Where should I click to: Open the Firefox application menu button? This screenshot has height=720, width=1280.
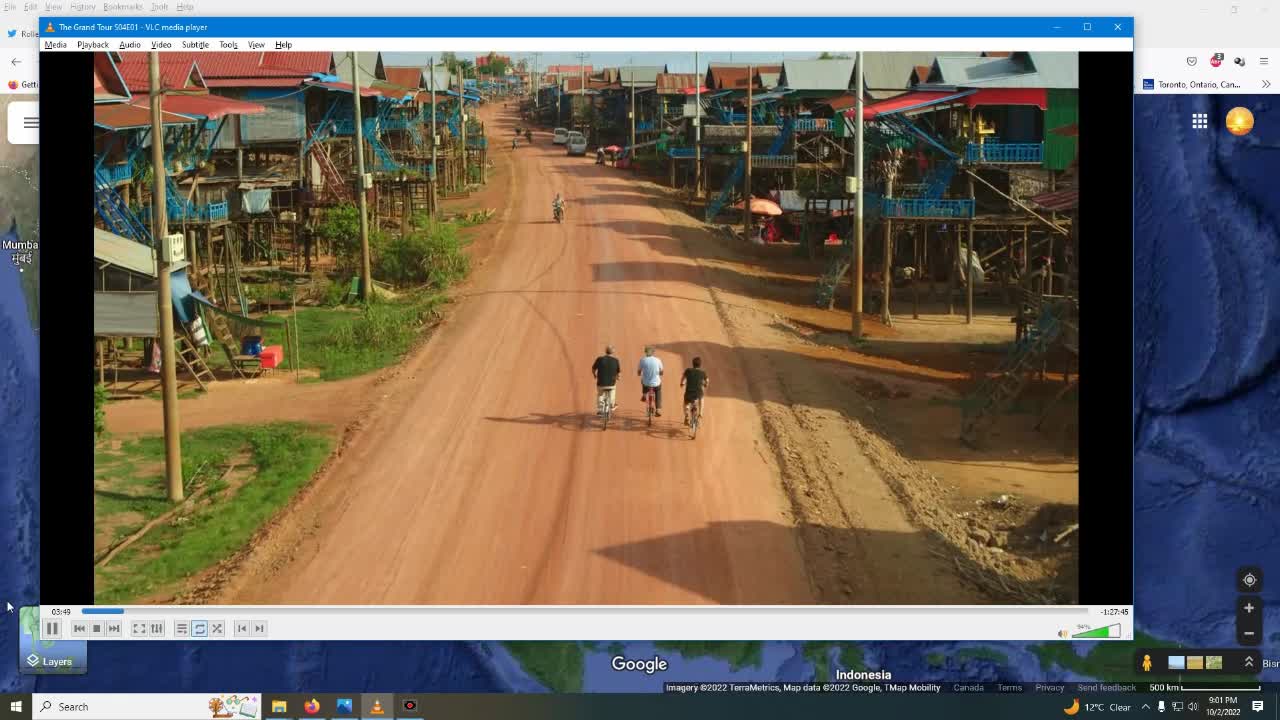1264,62
